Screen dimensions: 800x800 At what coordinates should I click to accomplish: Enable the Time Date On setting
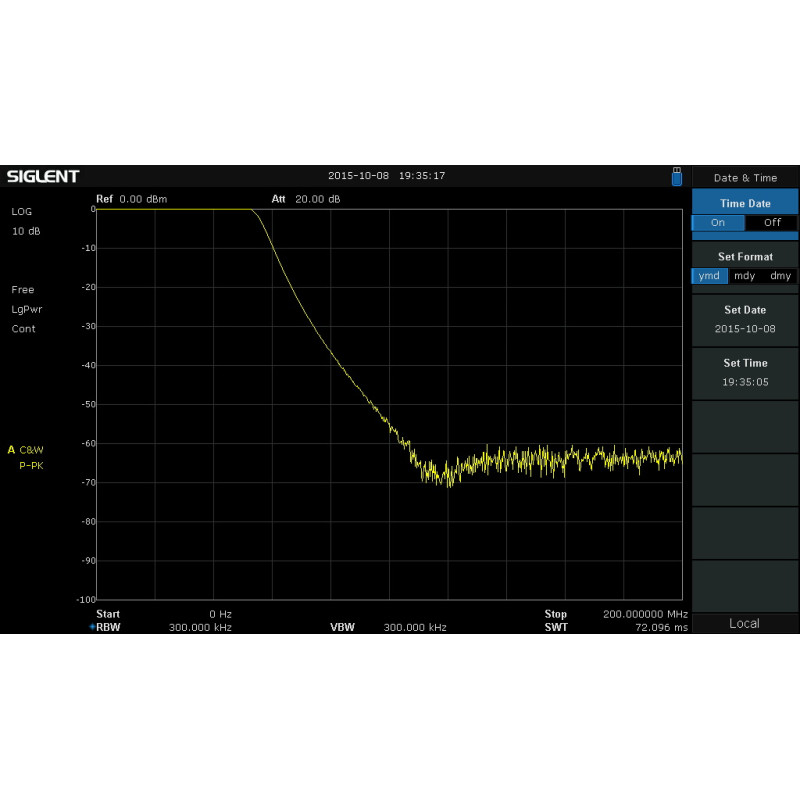click(x=718, y=223)
